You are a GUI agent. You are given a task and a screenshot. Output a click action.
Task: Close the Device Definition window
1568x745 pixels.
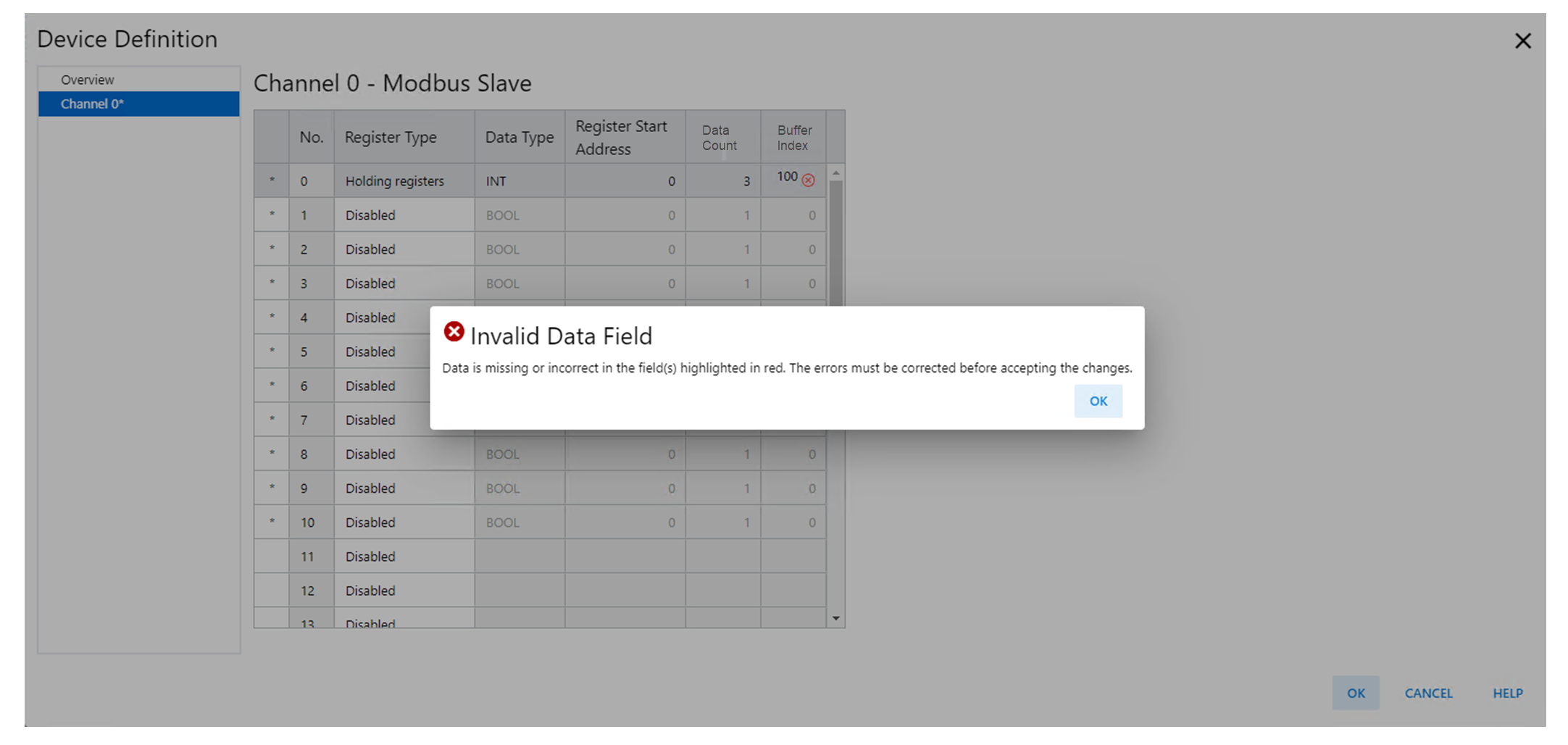click(1522, 41)
